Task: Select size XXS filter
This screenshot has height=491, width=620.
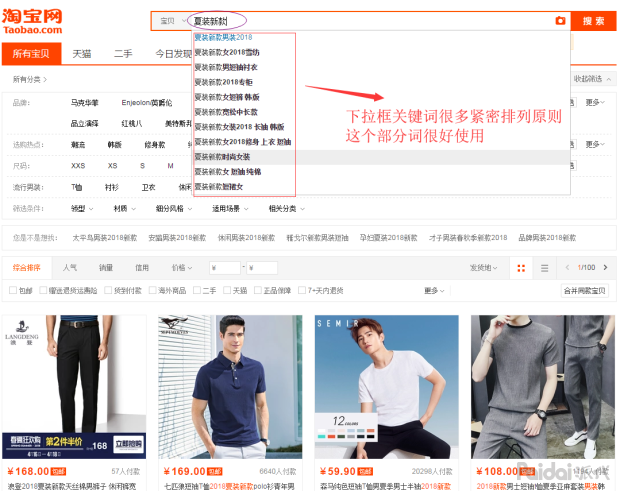Action: [x=78, y=166]
